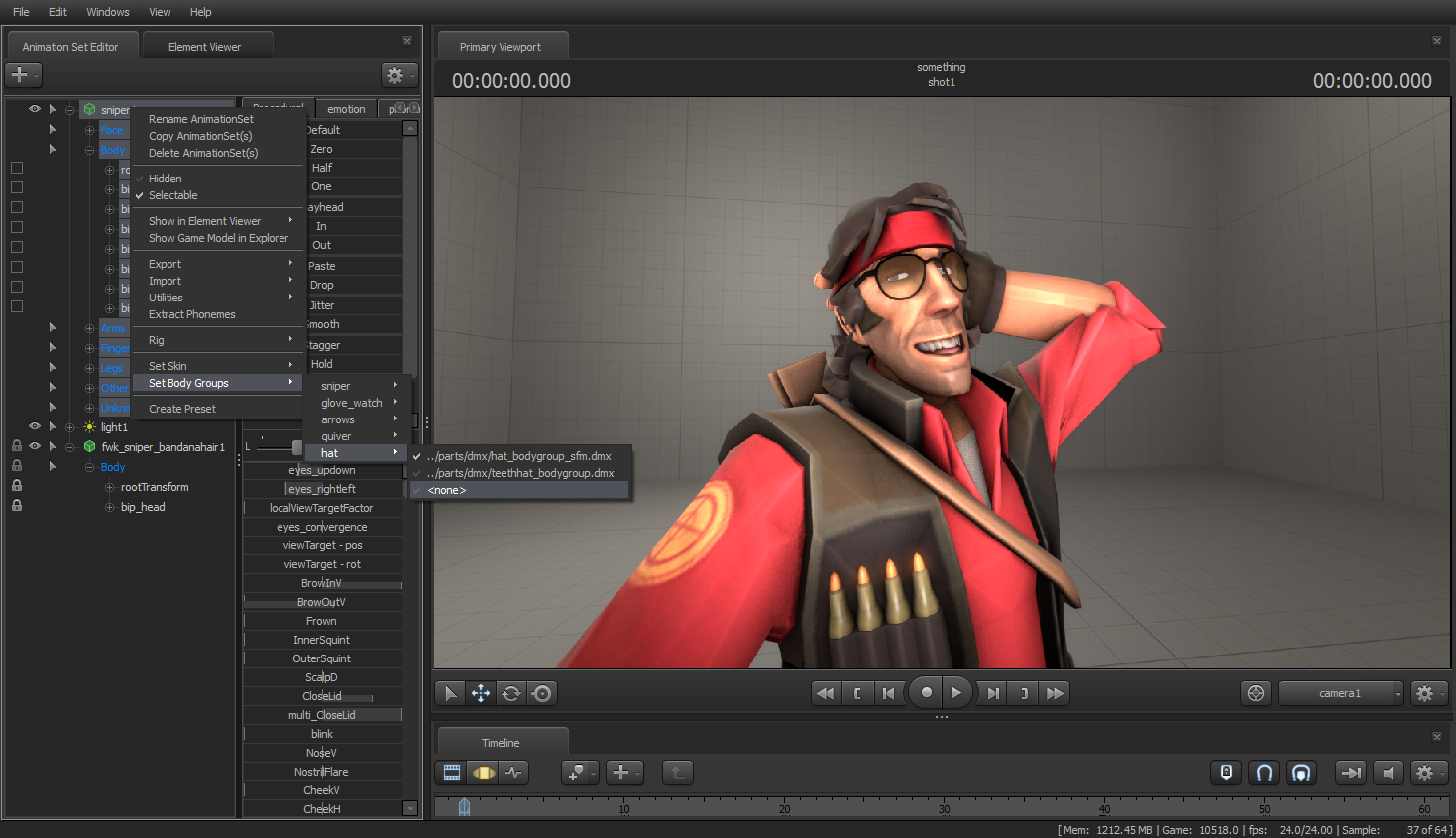1456x838 pixels.
Task: Collapse the fwk_sniper_bandanahair1 tree node
Action: tap(70, 447)
